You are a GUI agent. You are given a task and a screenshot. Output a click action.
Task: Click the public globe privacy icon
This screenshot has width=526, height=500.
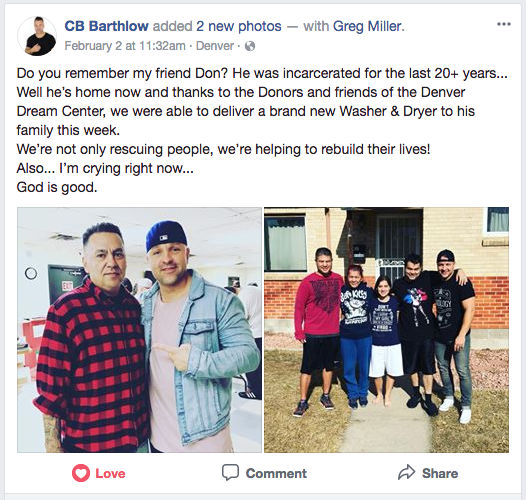coord(250,46)
